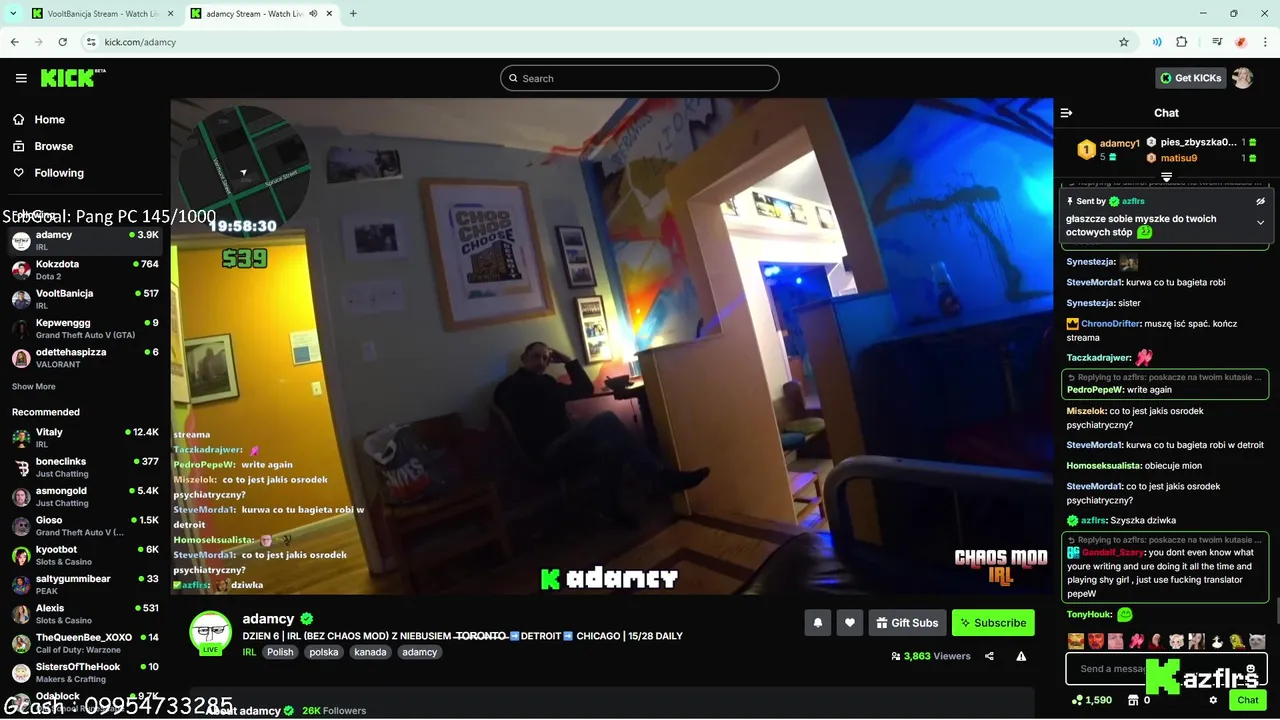Open TheQueenBee_XOXO recommended channel
The image size is (1280, 720).
click(x=85, y=643)
